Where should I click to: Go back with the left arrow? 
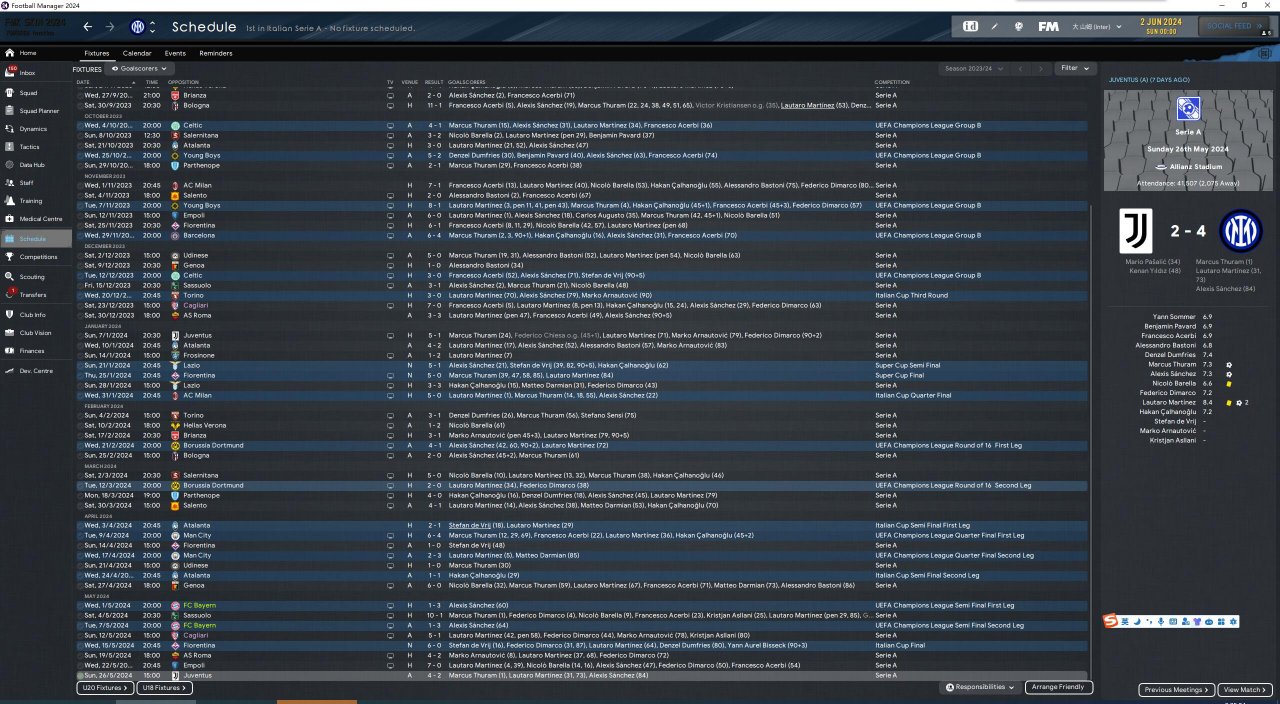point(88,26)
